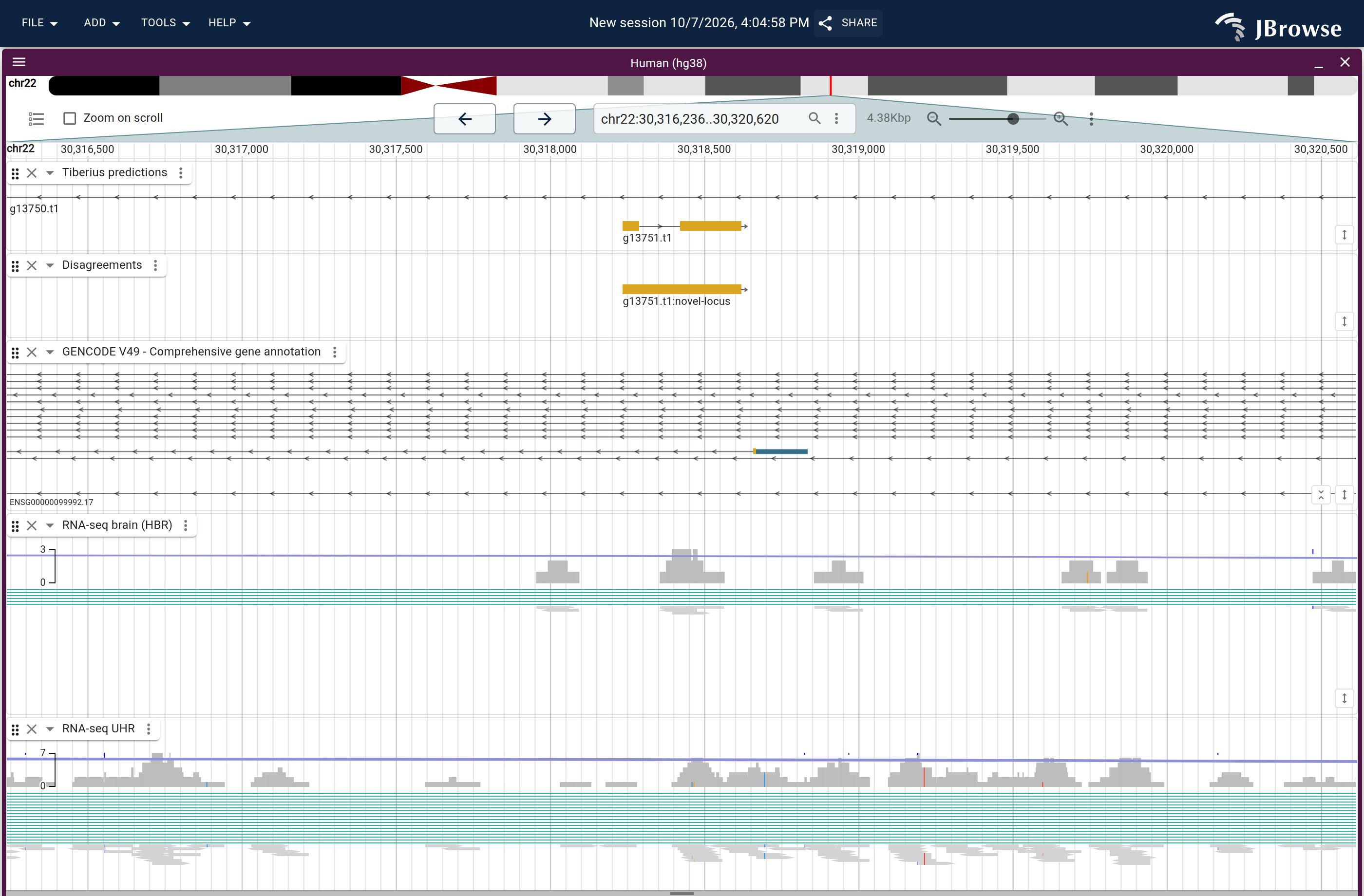Collapse the RNA-seq UHR track
This screenshot has width=1364, height=896.
50,728
